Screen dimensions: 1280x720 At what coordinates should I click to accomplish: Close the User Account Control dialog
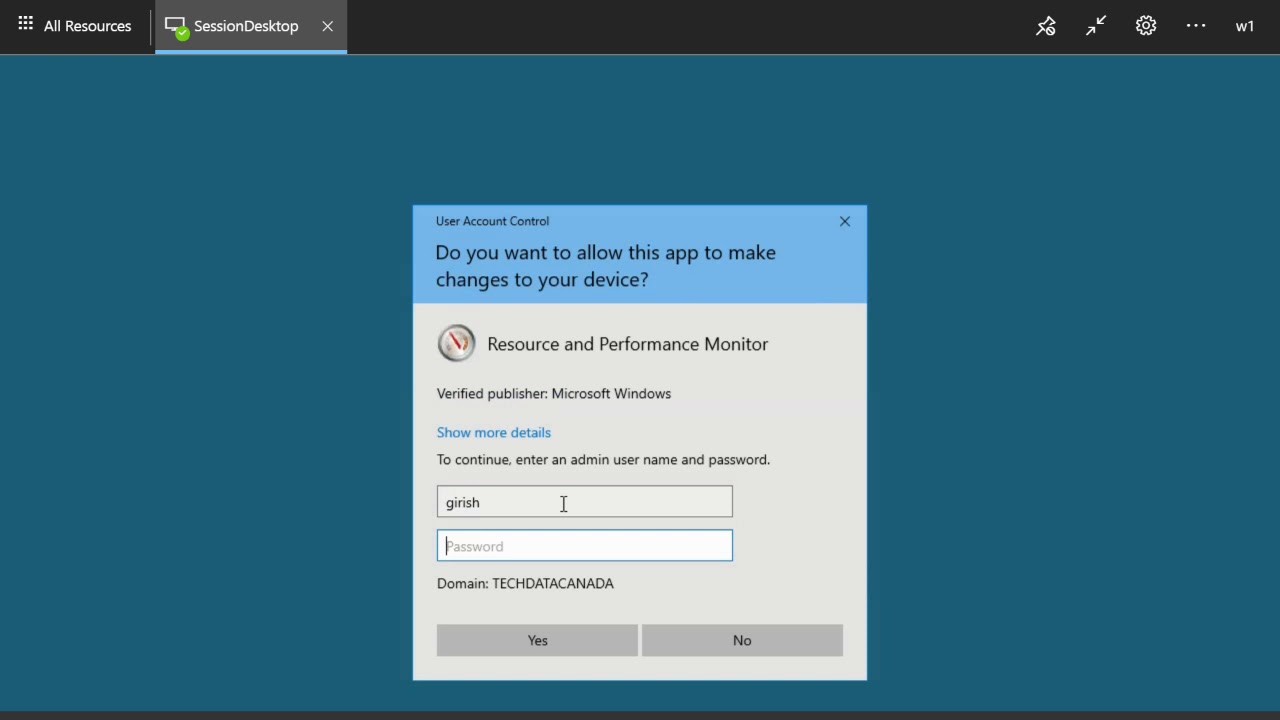845,221
